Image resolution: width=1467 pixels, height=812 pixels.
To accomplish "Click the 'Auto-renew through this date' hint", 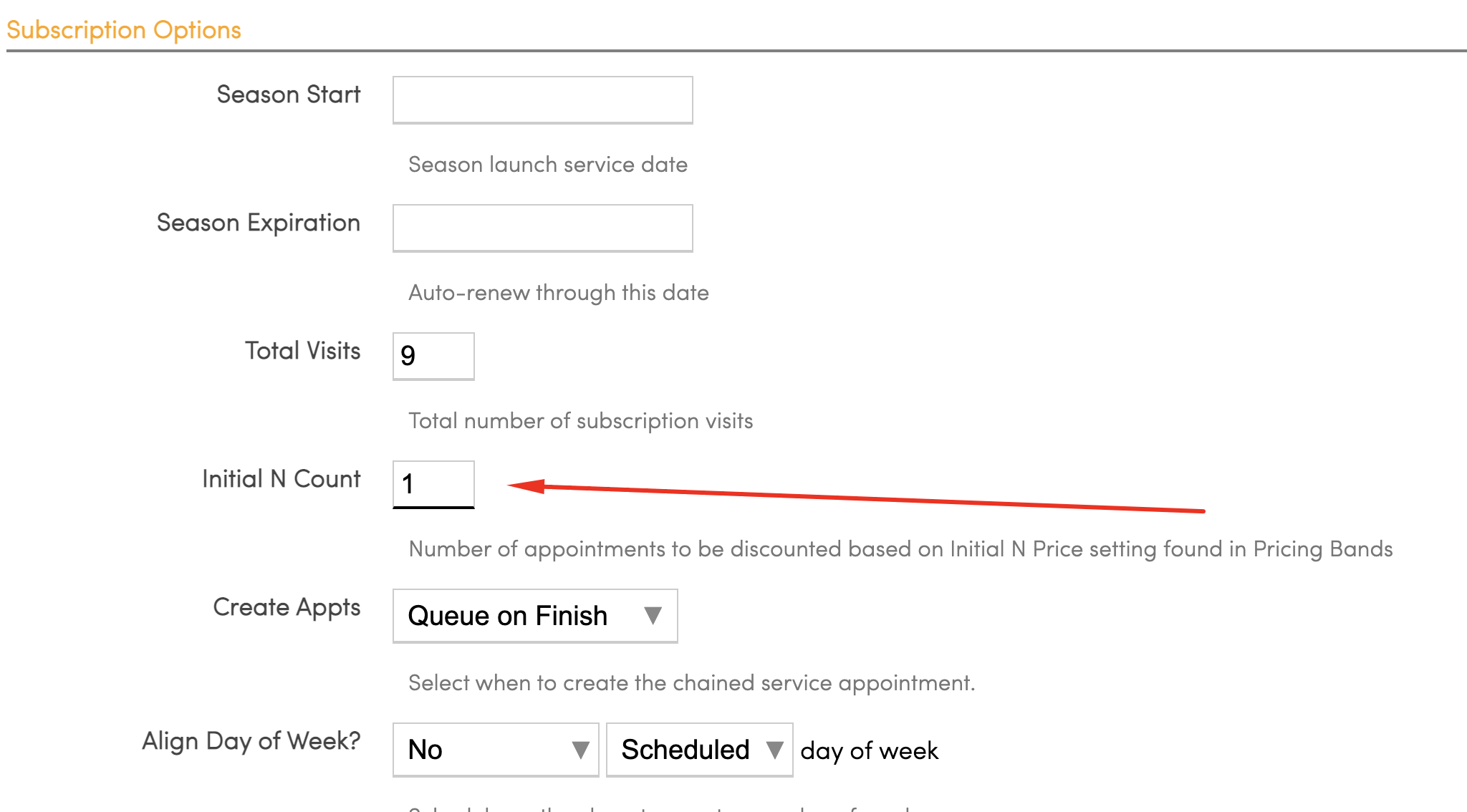I will [558, 293].
